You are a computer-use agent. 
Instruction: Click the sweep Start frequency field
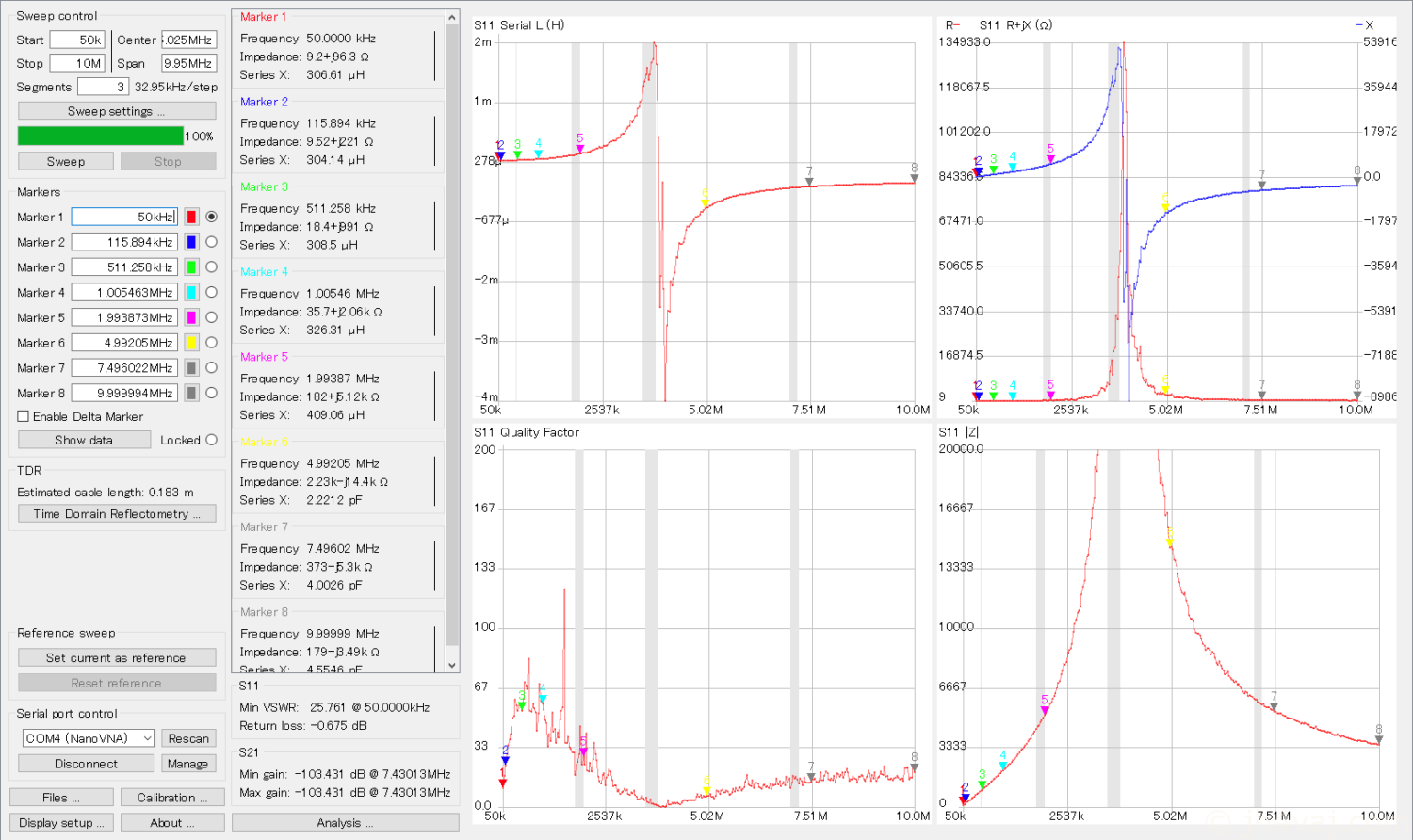(x=77, y=40)
